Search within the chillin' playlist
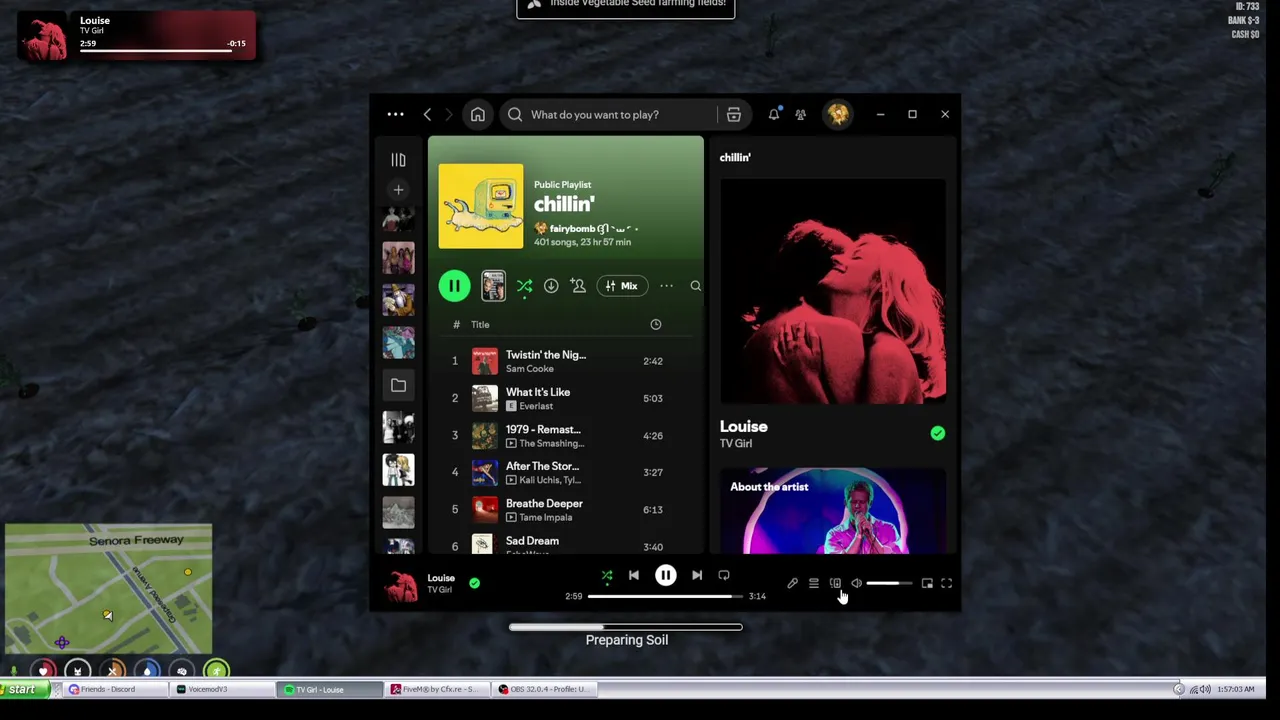This screenshot has height=720, width=1280. [x=695, y=286]
